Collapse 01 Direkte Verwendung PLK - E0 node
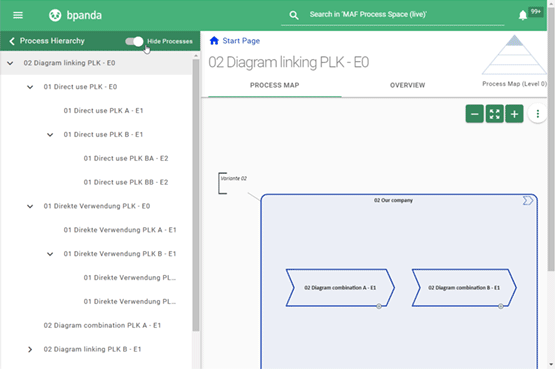The width and height of the screenshot is (555, 369). 30,206
